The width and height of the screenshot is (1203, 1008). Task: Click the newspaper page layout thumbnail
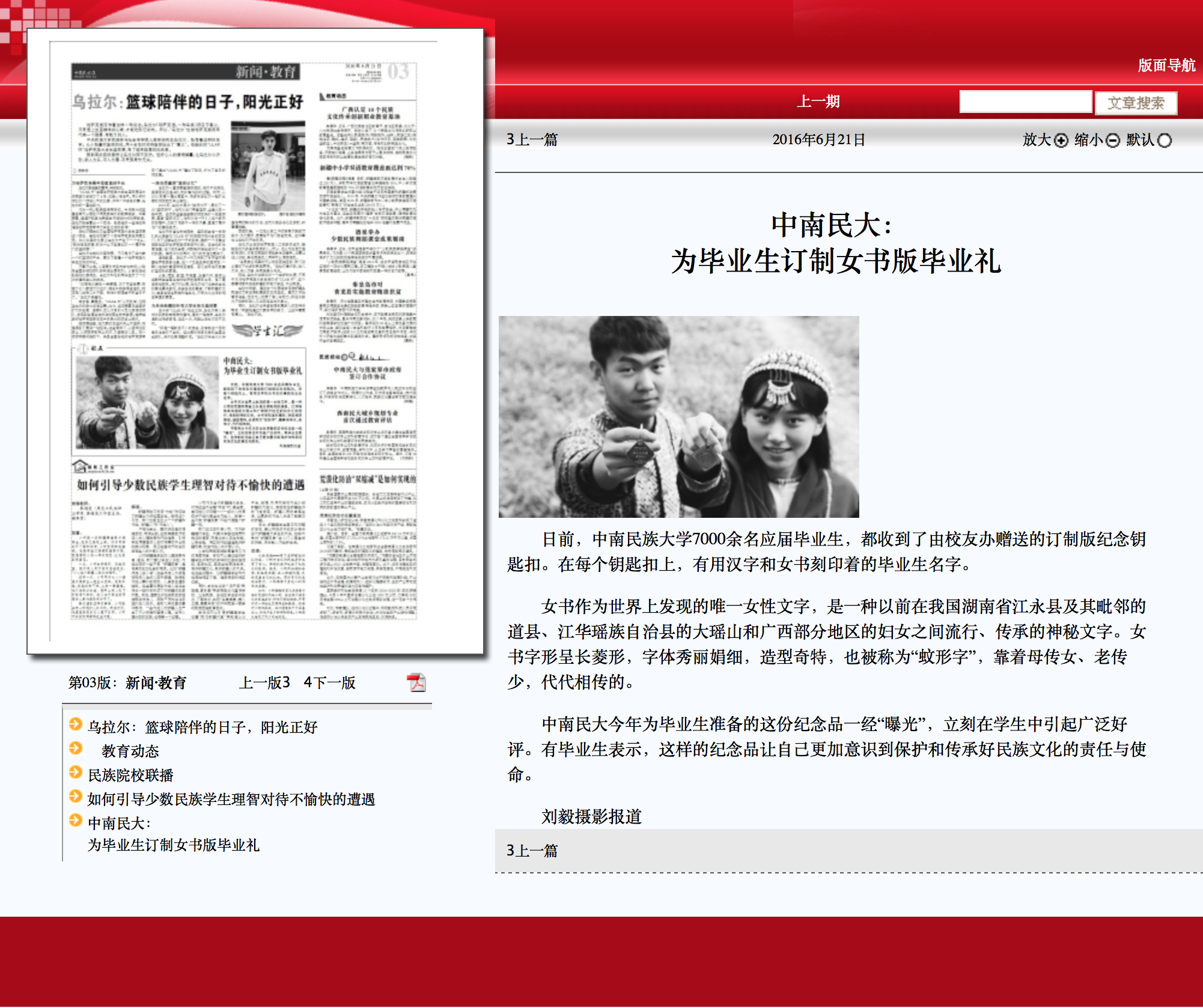coord(243,341)
